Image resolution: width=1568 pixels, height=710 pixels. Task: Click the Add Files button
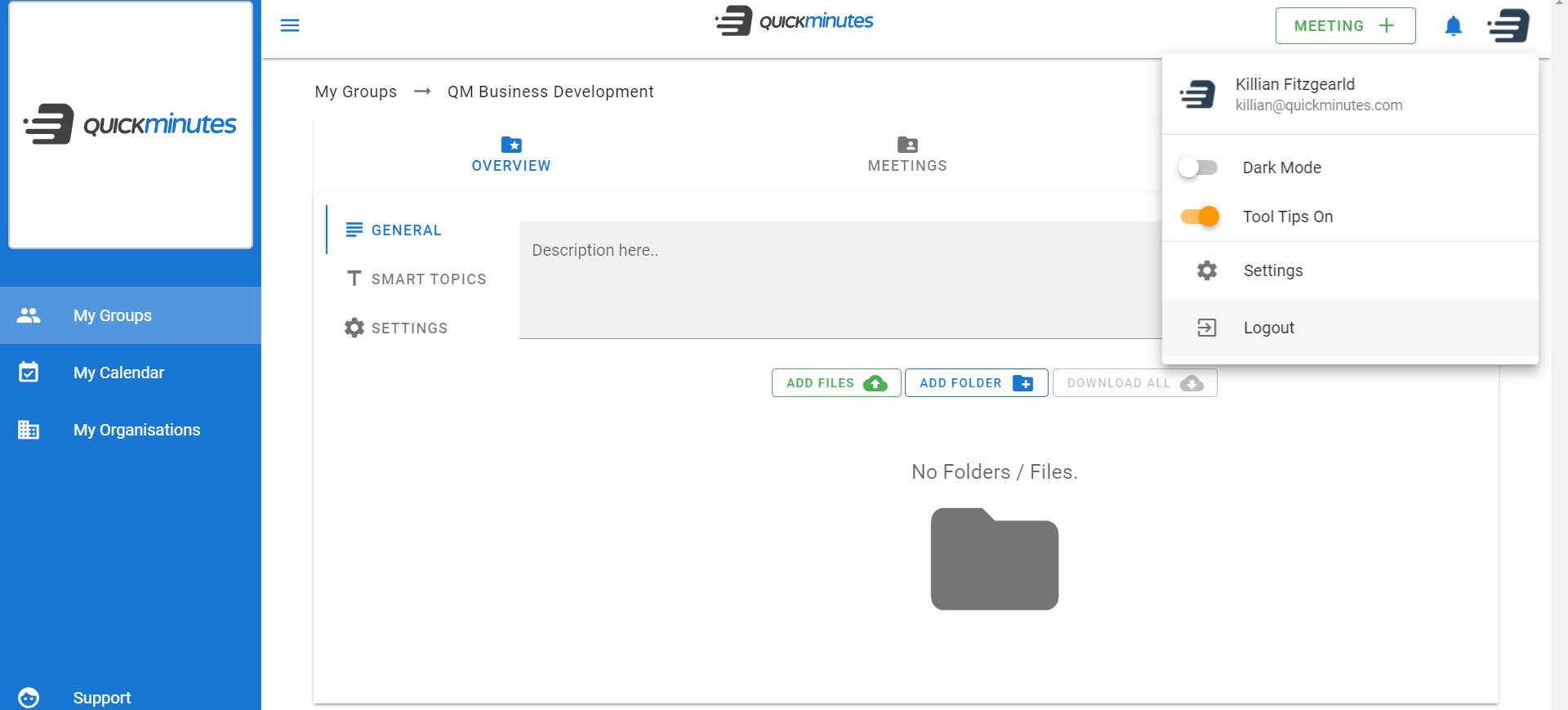pyautogui.click(x=836, y=383)
